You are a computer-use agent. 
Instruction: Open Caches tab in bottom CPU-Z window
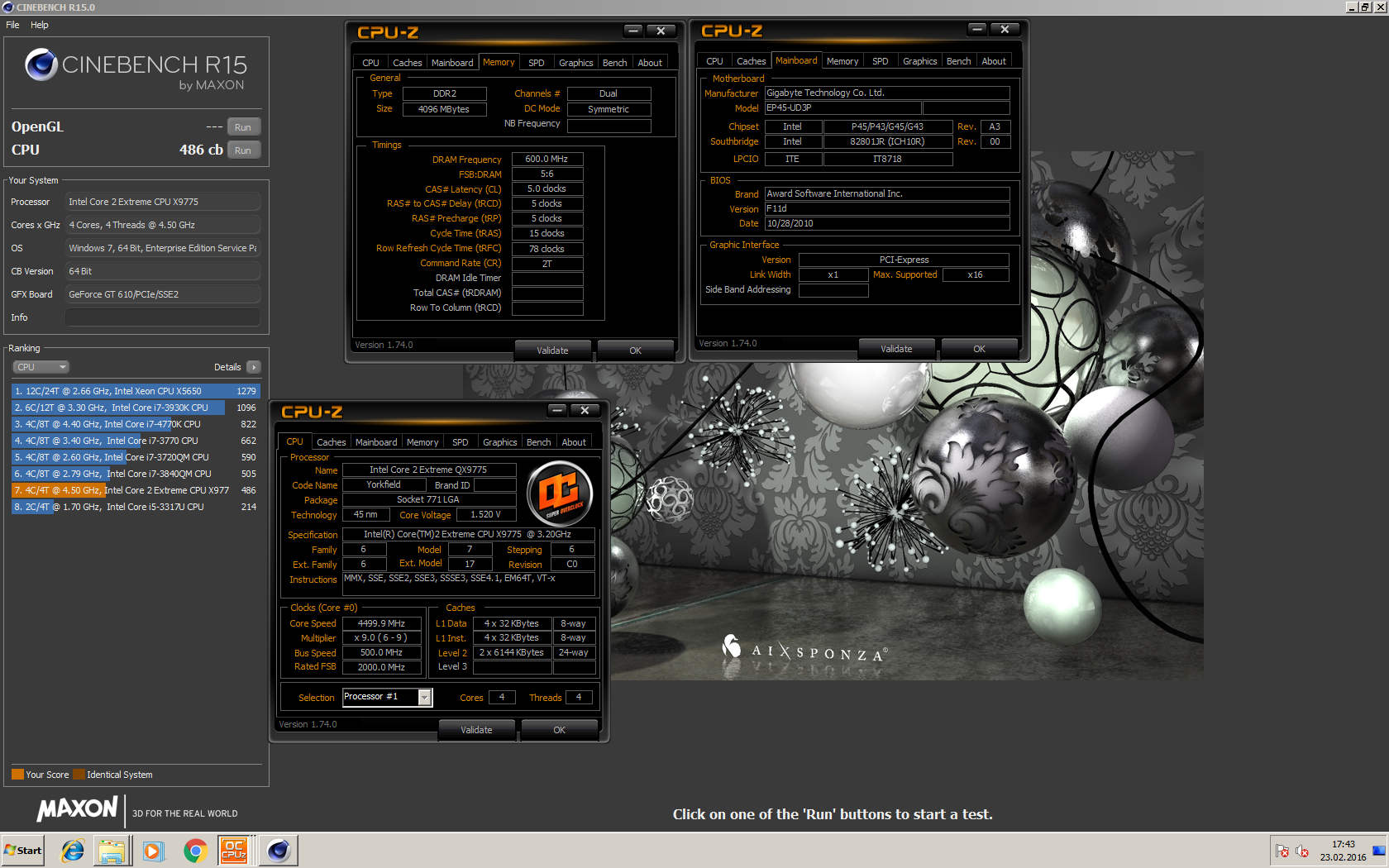click(x=332, y=442)
